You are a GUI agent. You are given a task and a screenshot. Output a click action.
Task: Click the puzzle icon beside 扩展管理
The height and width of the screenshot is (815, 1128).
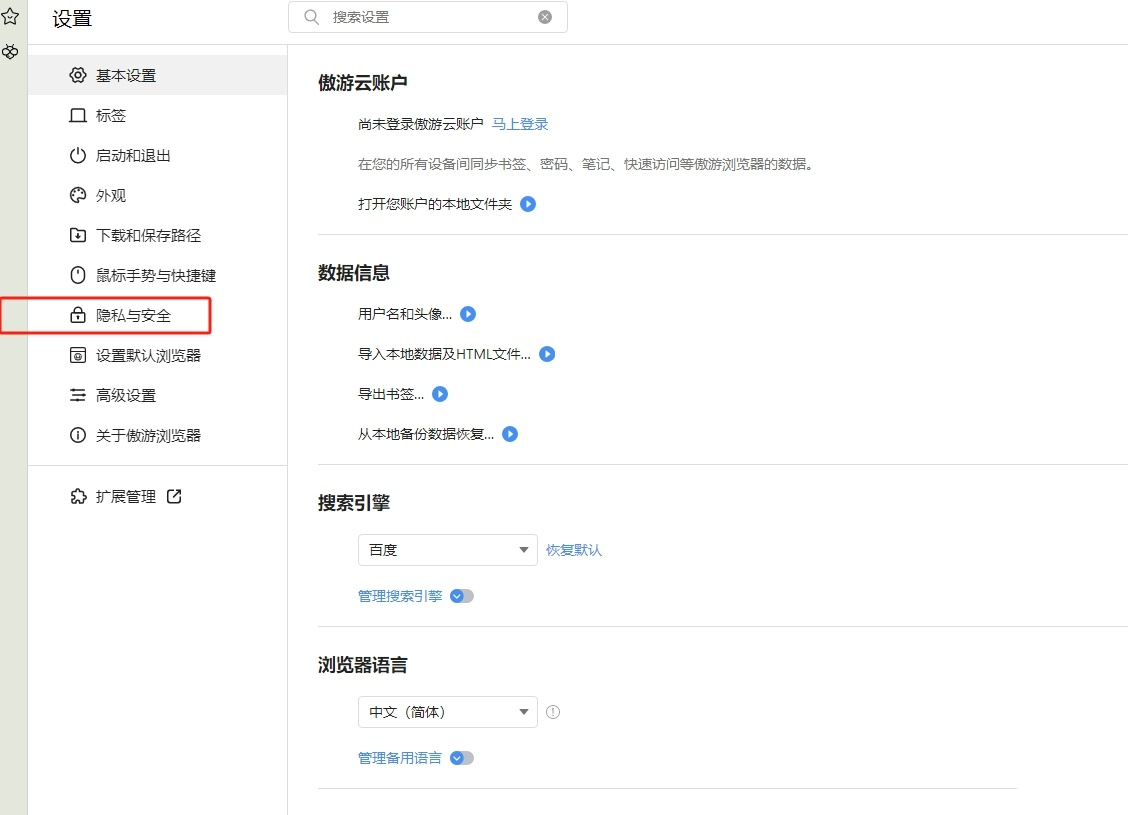78,496
